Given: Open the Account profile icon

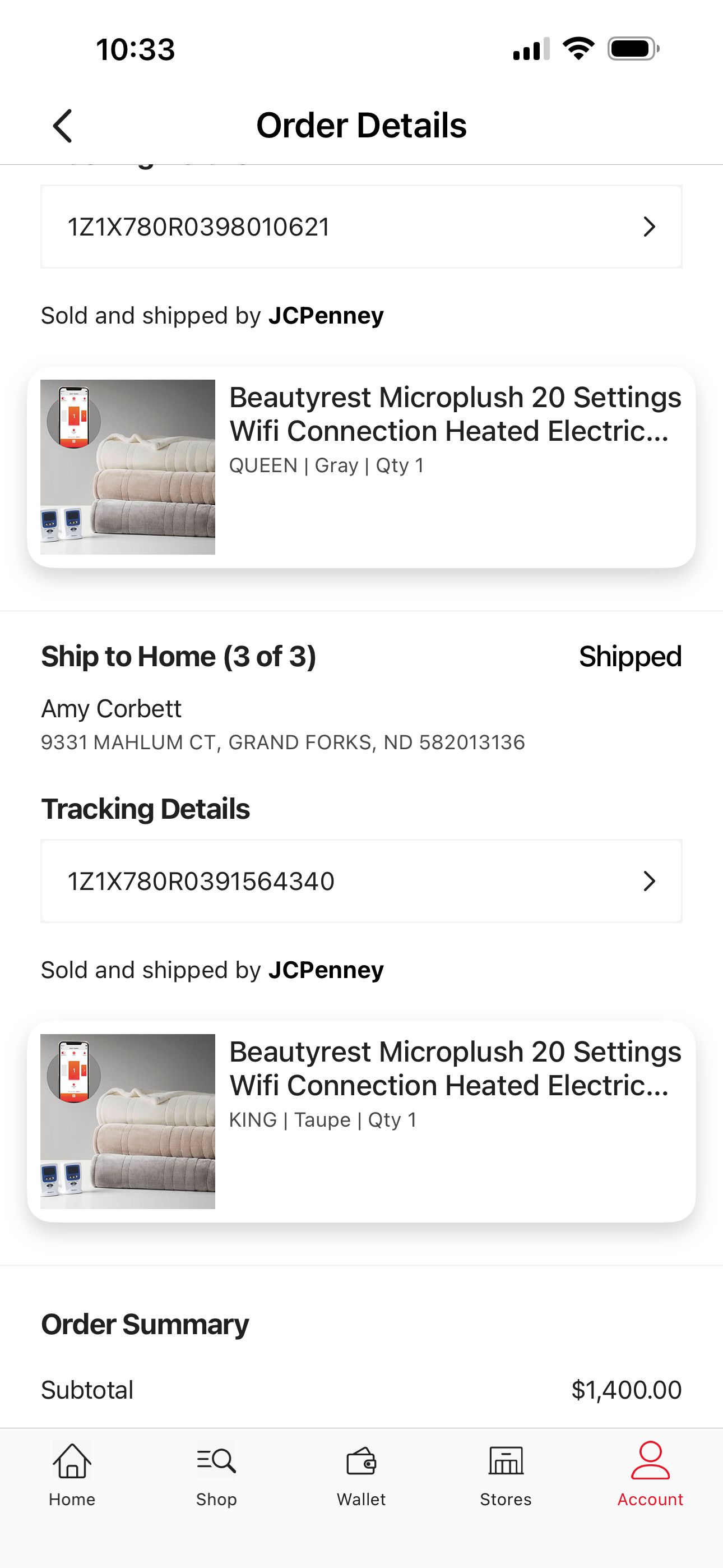Looking at the screenshot, I should [x=650, y=1460].
